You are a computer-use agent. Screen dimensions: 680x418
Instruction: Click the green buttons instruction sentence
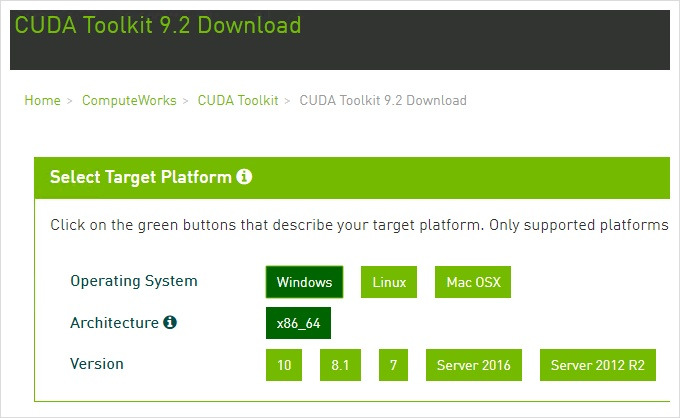359,225
